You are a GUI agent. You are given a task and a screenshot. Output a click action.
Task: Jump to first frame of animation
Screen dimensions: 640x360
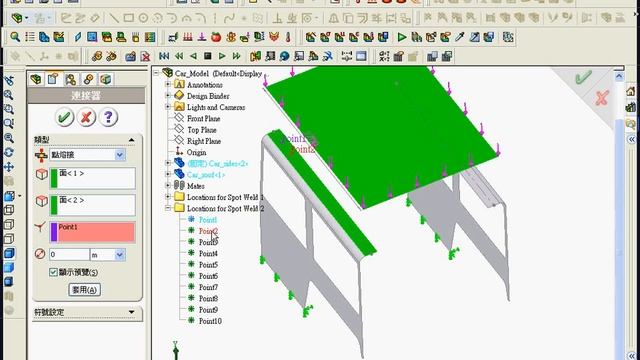point(164,56)
